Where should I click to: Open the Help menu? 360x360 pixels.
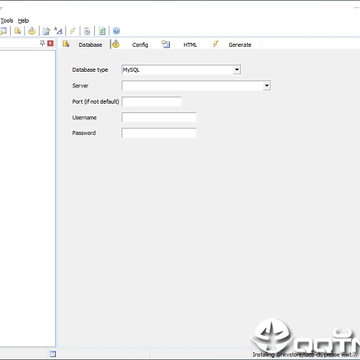pos(23,21)
